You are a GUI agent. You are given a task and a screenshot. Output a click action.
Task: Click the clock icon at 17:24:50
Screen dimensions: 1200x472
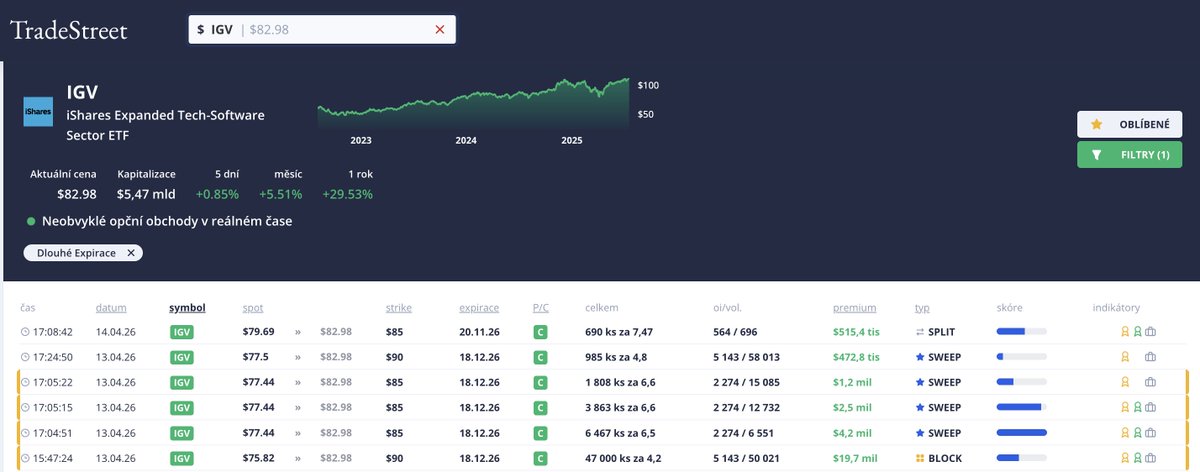click(x=25, y=356)
